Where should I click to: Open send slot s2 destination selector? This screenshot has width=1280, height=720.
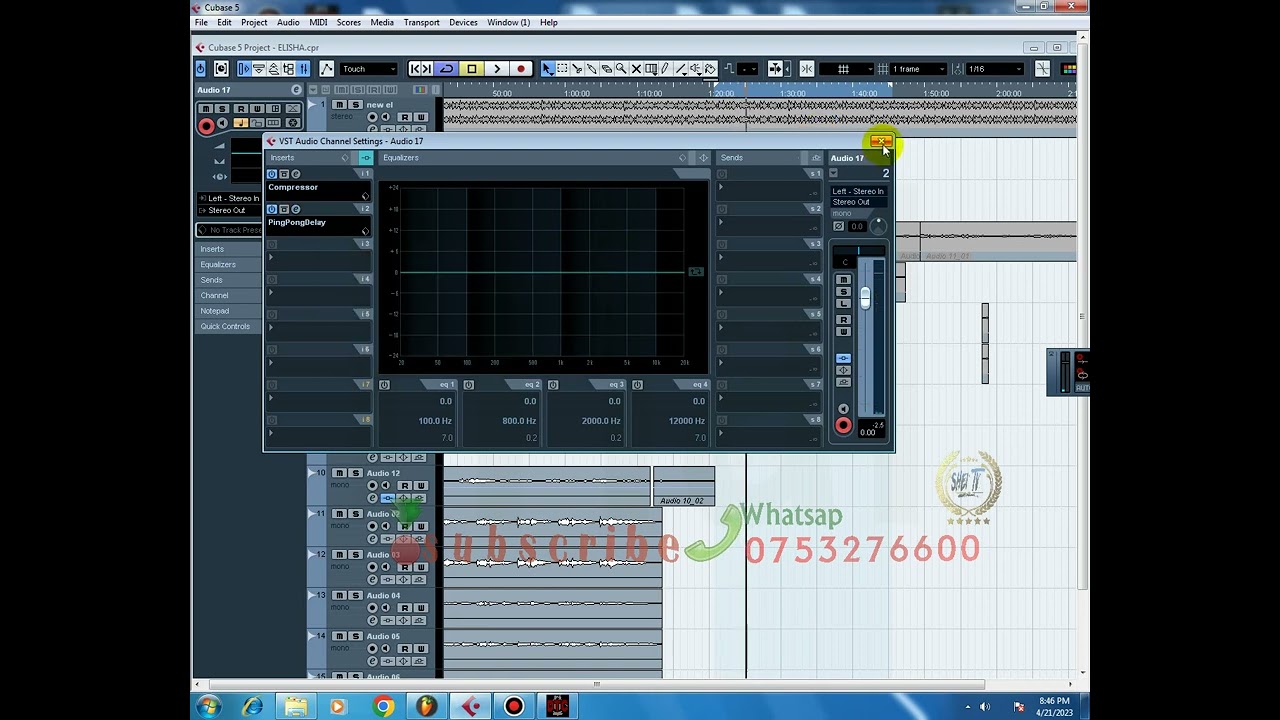(720, 222)
